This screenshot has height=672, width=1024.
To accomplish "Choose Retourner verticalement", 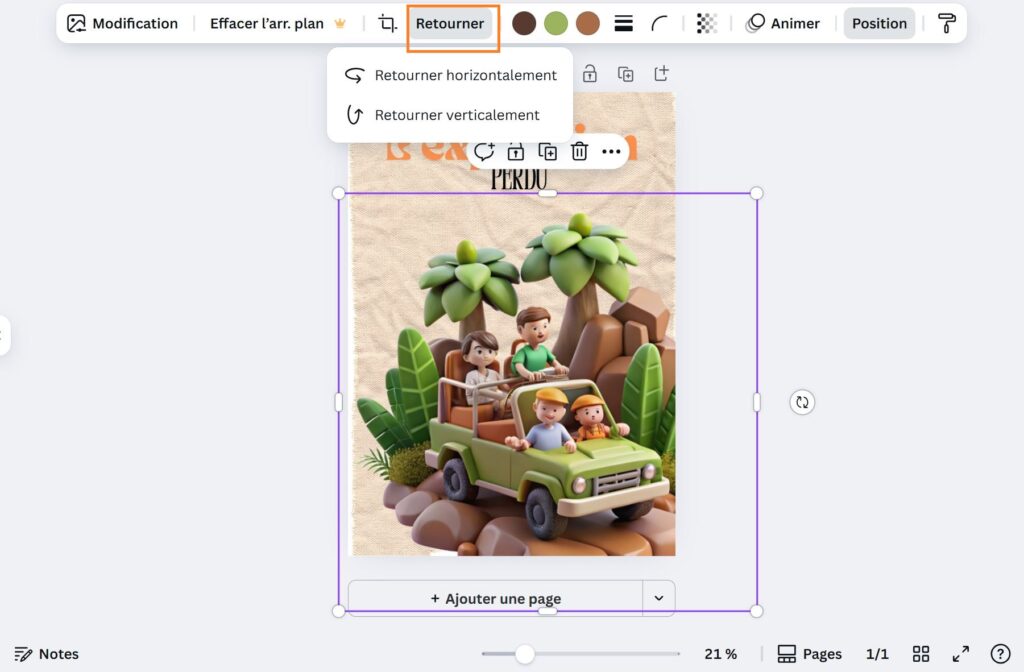I will tap(450, 115).
